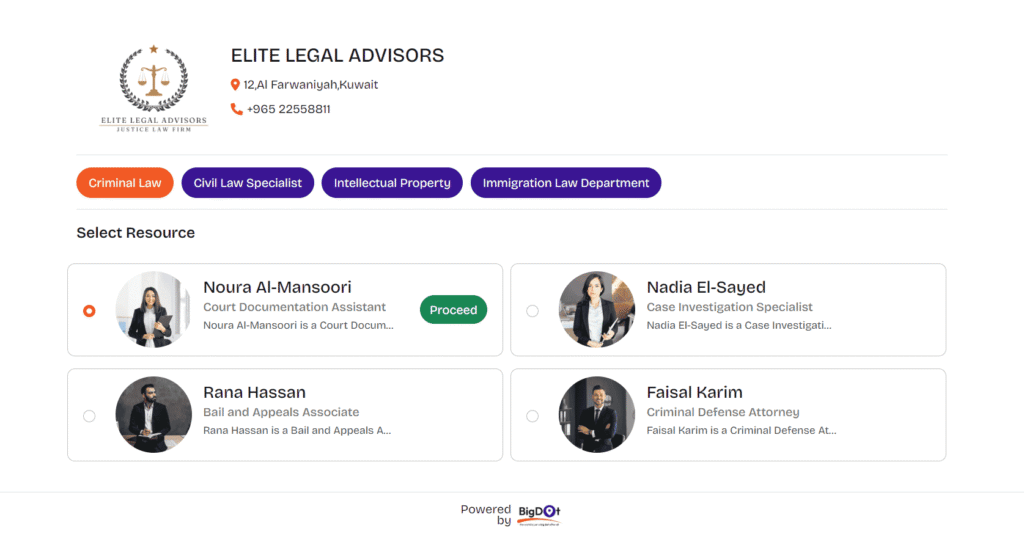The height and width of the screenshot is (553, 1024).
Task: Choose the Faisal Karim radio button
Action: (532, 416)
